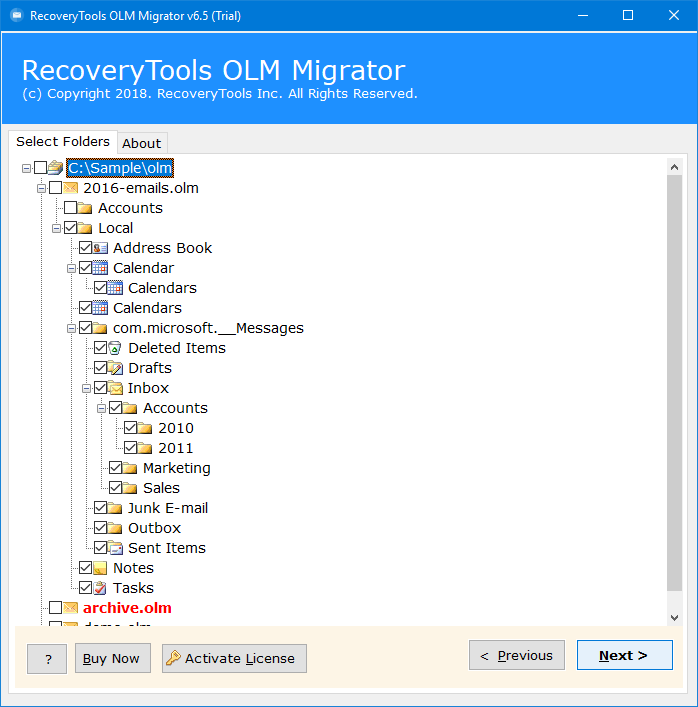
Task: Click the Activate License button
Action: click(234, 658)
